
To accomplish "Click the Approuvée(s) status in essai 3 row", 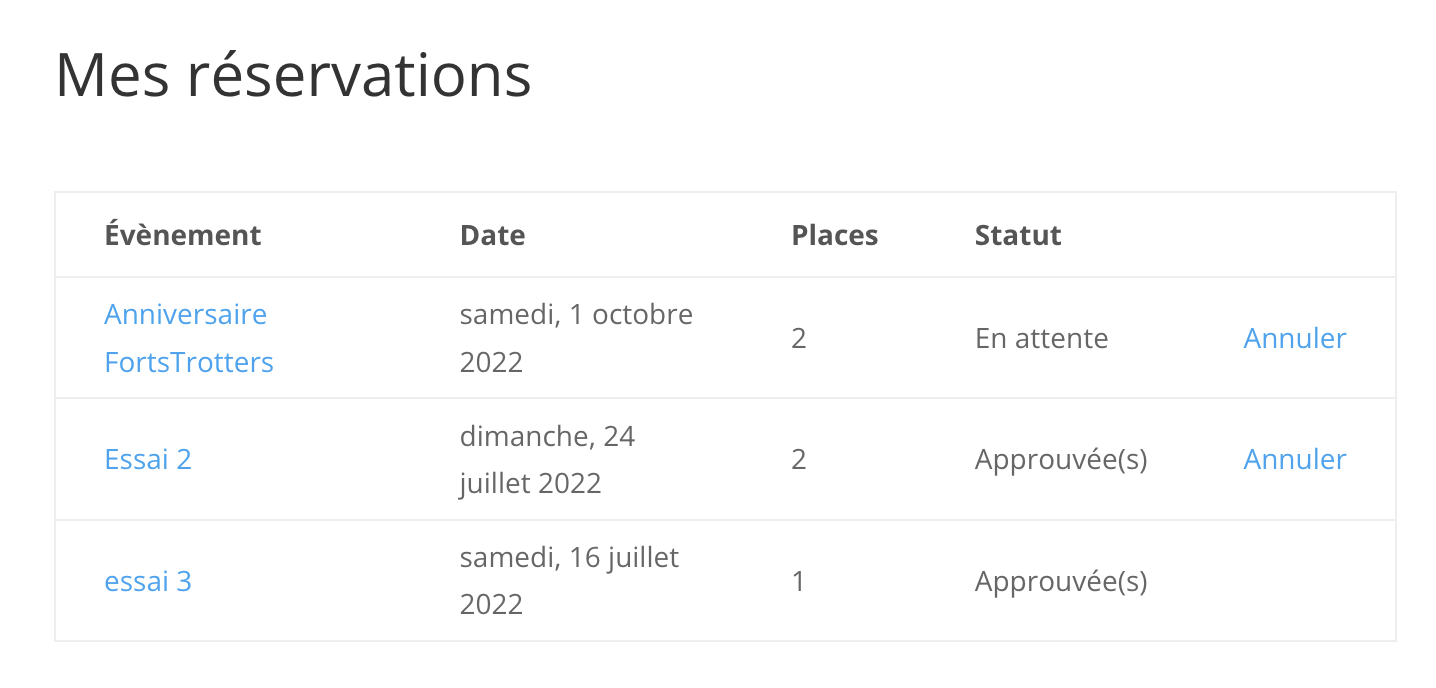I will point(1060,581).
